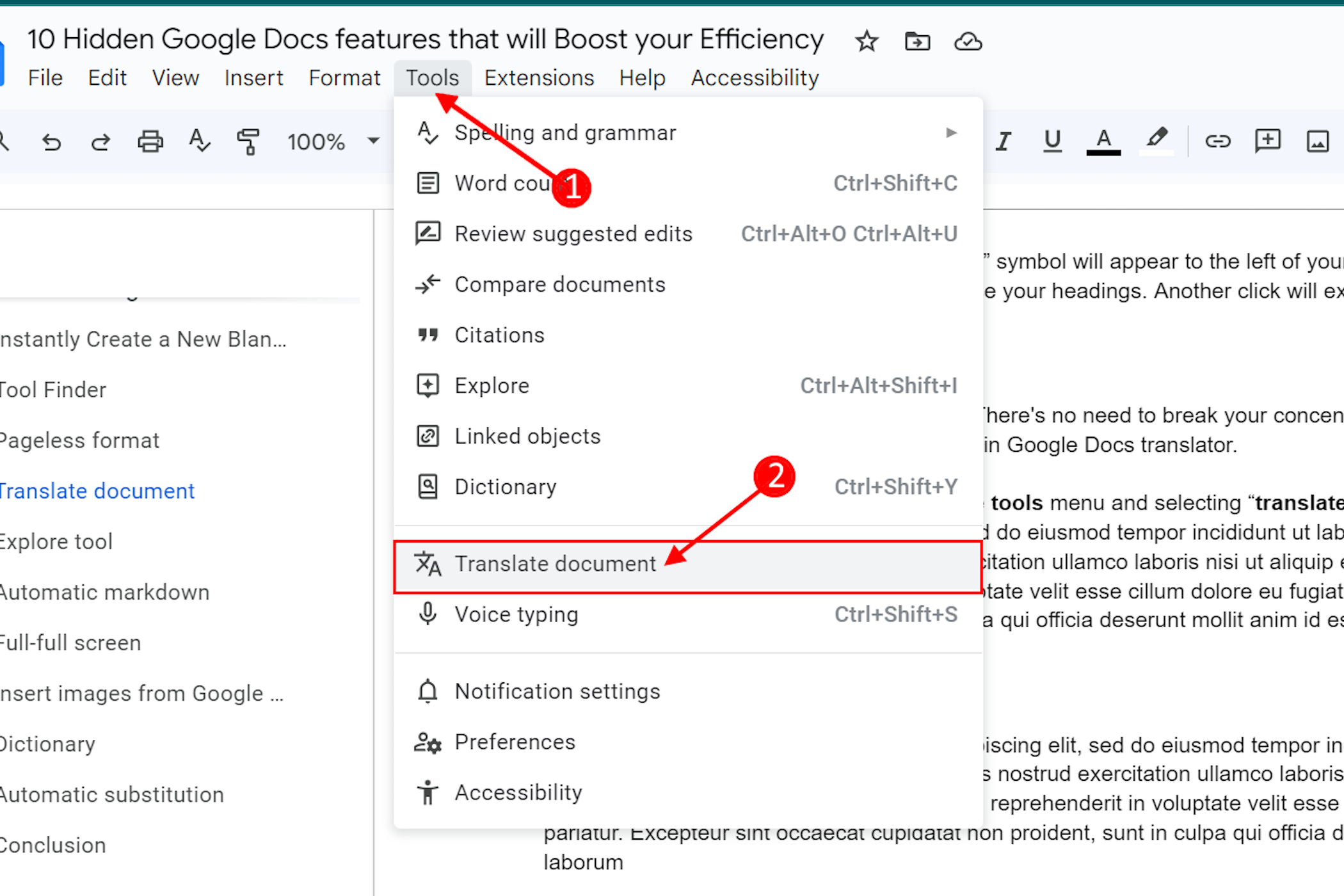Select the paint format roller

pyautogui.click(x=248, y=141)
